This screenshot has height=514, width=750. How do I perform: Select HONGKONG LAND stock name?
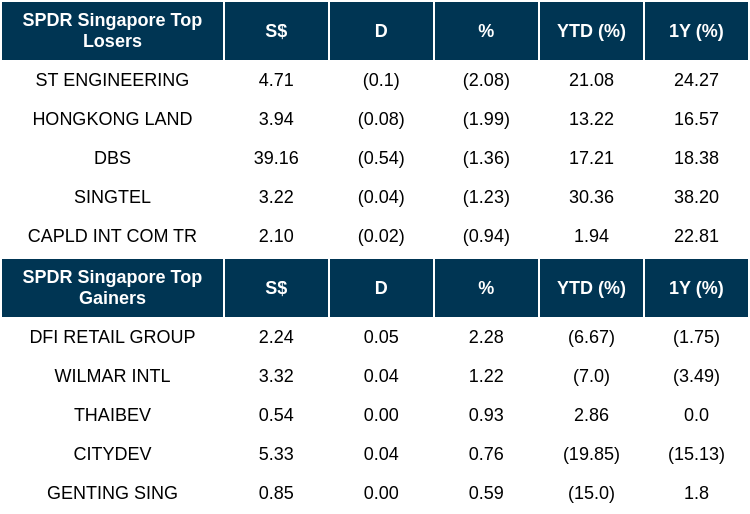(112, 119)
